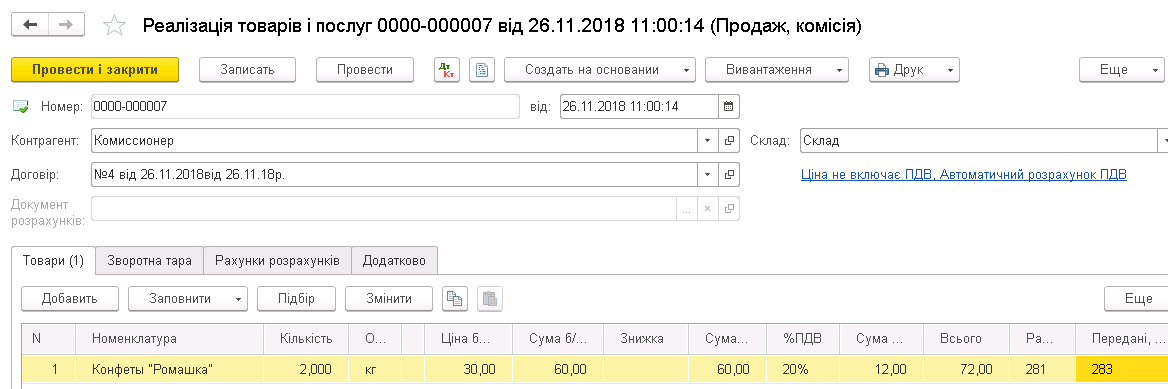Open the calendar picker for the date field
The height and width of the screenshot is (389, 1168).
tap(729, 106)
